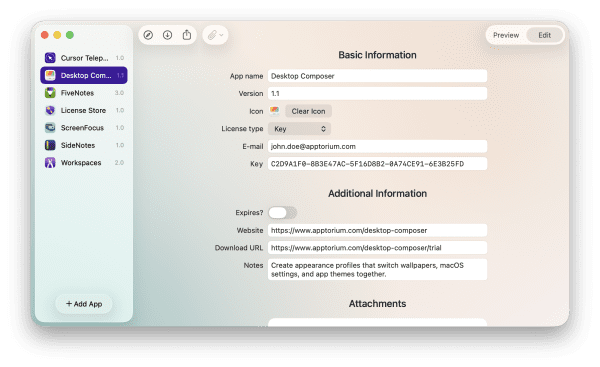Click the License Store app icon
Viewport: 600px width, 367px height.
(50, 110)
